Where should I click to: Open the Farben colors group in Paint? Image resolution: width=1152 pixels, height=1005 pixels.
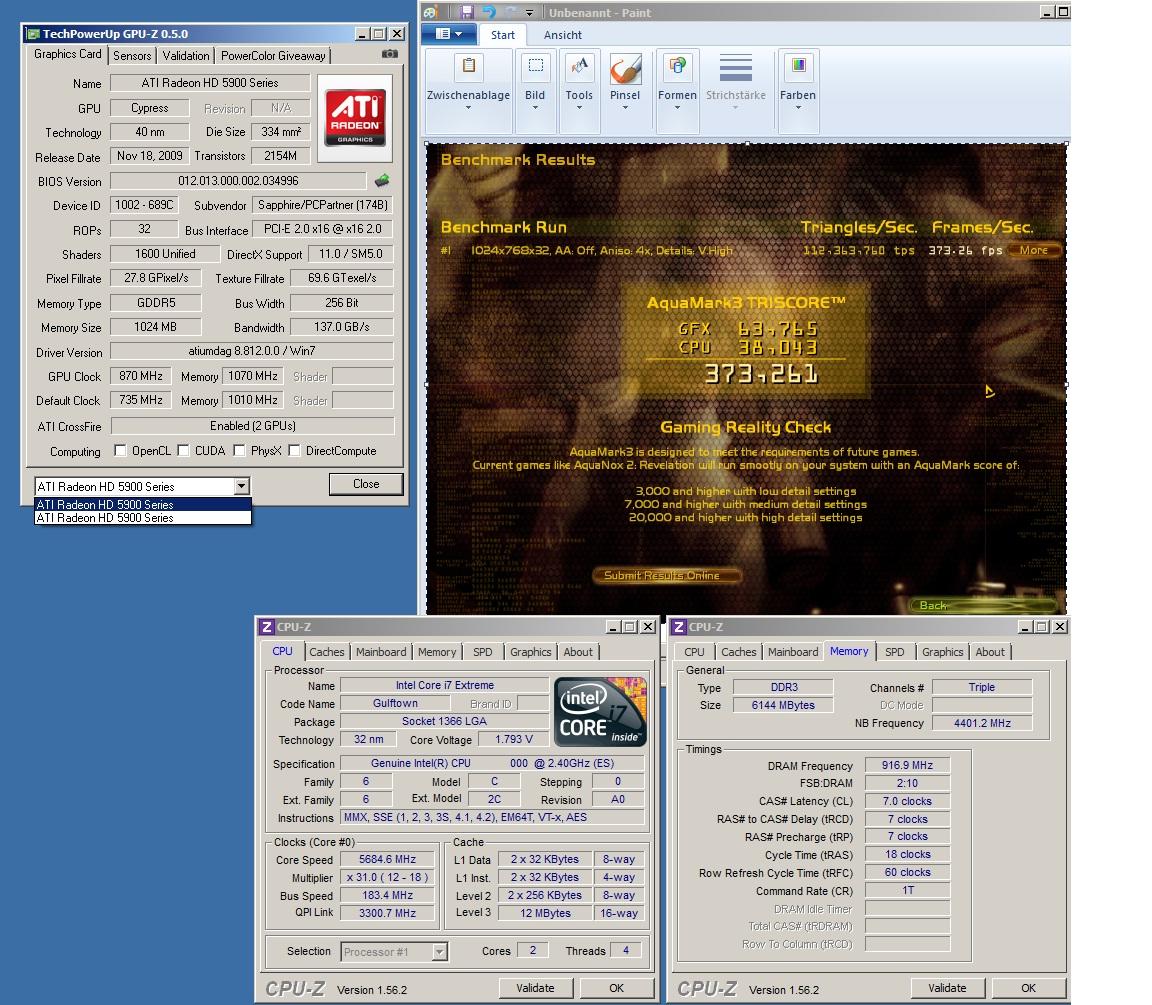click(798, 90)
